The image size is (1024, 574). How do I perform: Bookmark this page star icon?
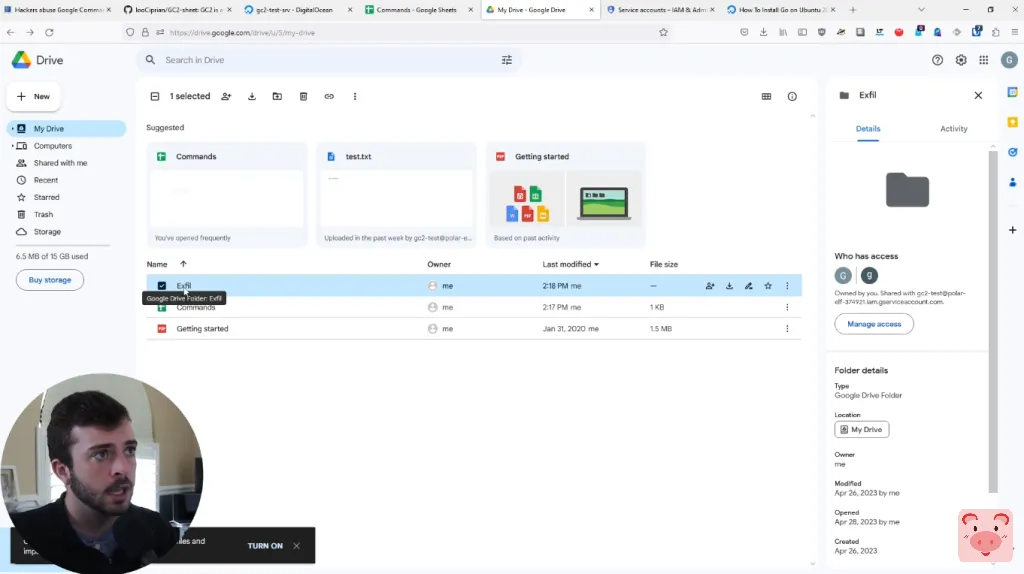tap(664, 32)
